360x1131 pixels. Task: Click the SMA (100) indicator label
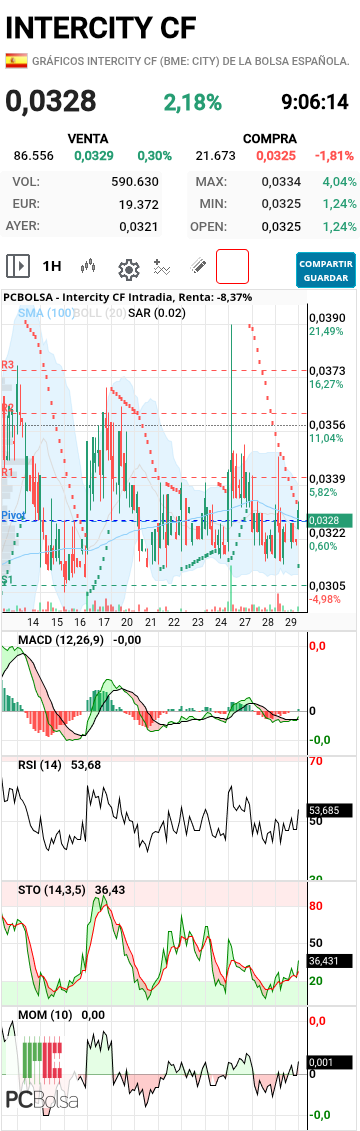tap(47, 312)
